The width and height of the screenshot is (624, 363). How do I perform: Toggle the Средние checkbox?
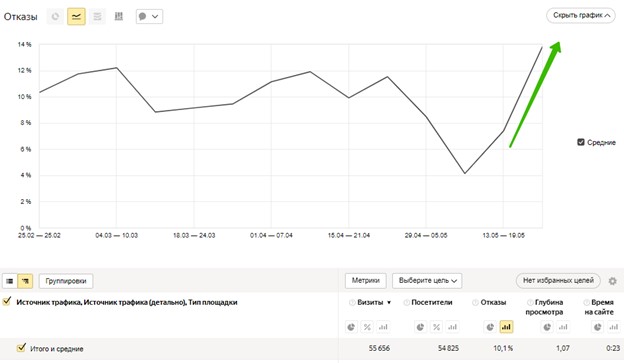tap(581, 142)
